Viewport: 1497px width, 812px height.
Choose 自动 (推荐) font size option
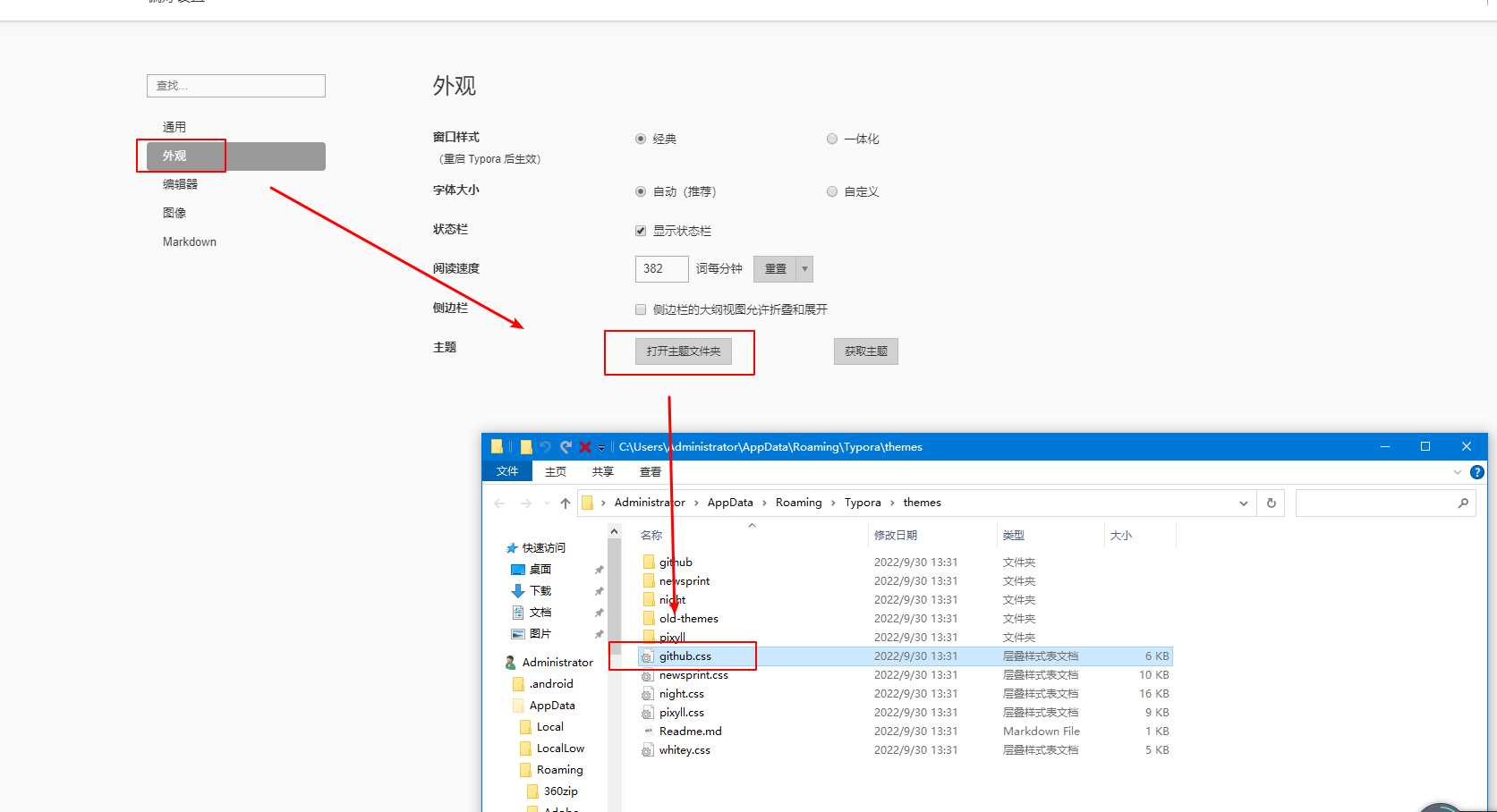(641, 191)
